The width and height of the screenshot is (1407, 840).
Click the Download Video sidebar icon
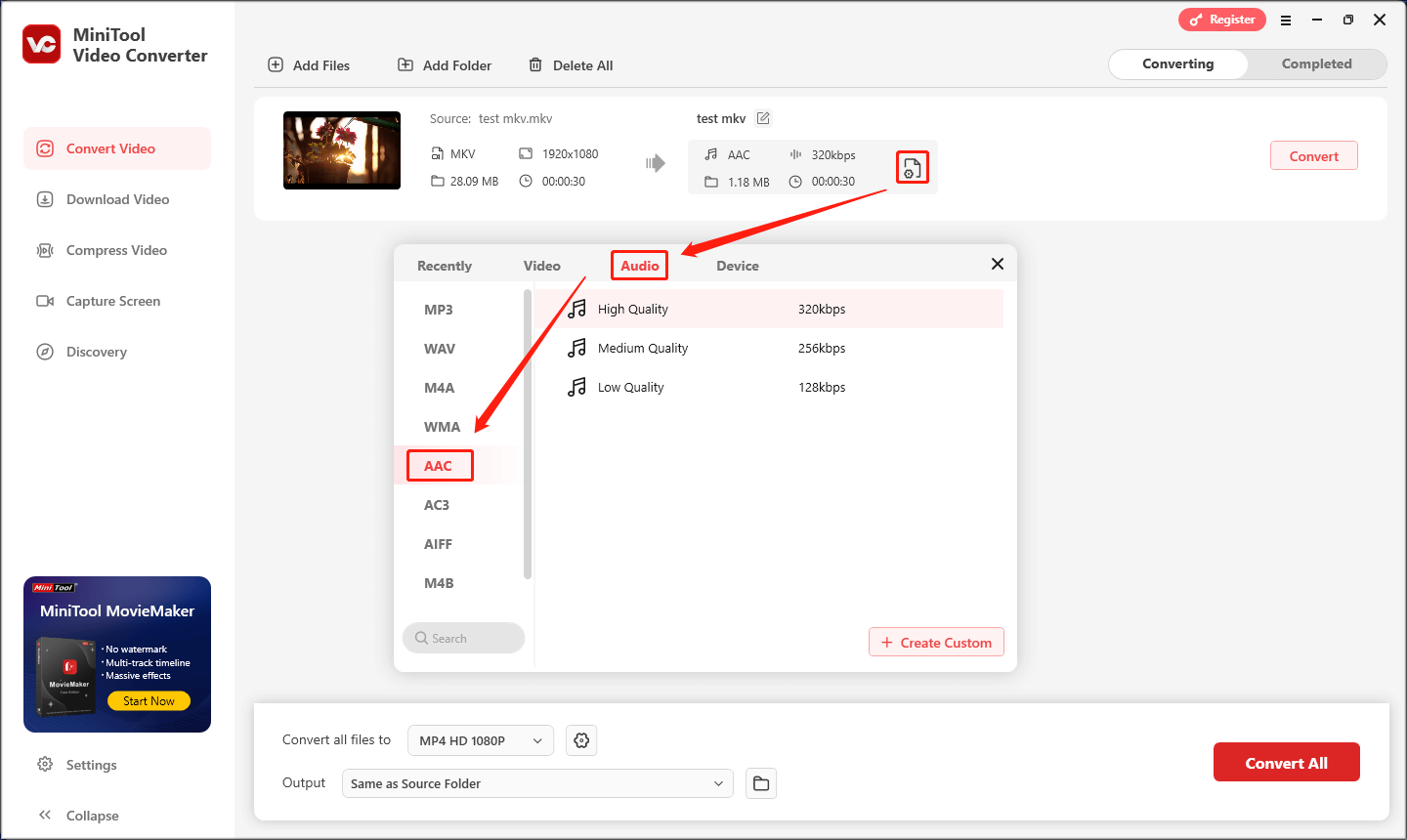click(45, 199)
